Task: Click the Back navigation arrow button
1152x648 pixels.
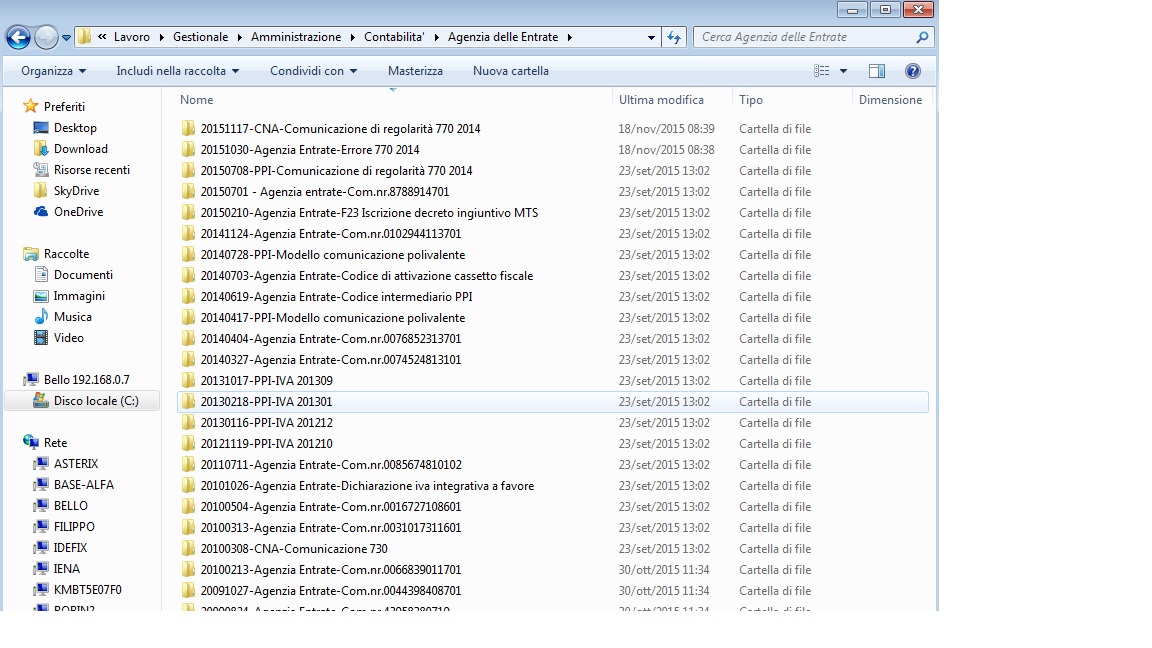Action: tap(18, 38)
